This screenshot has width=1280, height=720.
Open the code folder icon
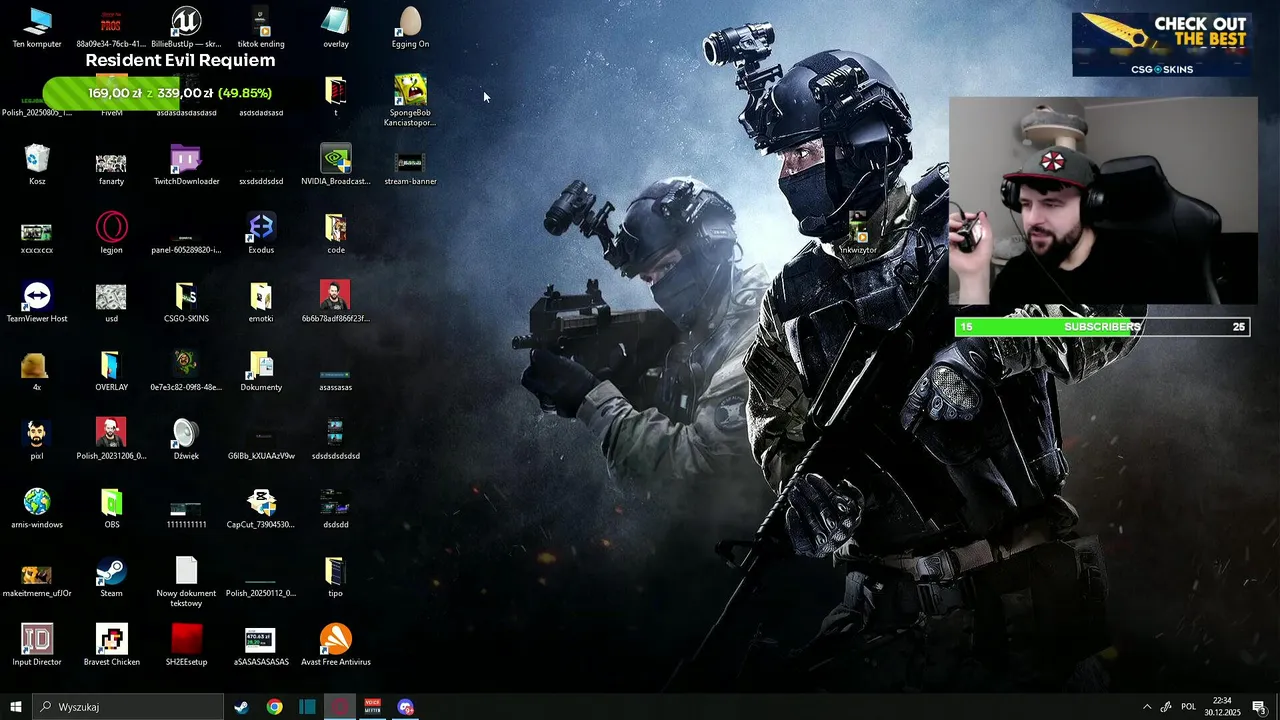[x=336, y=232]
